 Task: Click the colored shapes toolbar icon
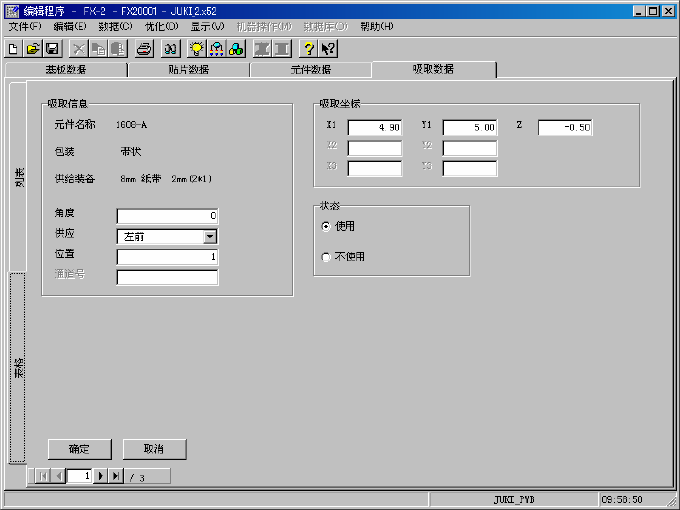[x=236, y=49]
